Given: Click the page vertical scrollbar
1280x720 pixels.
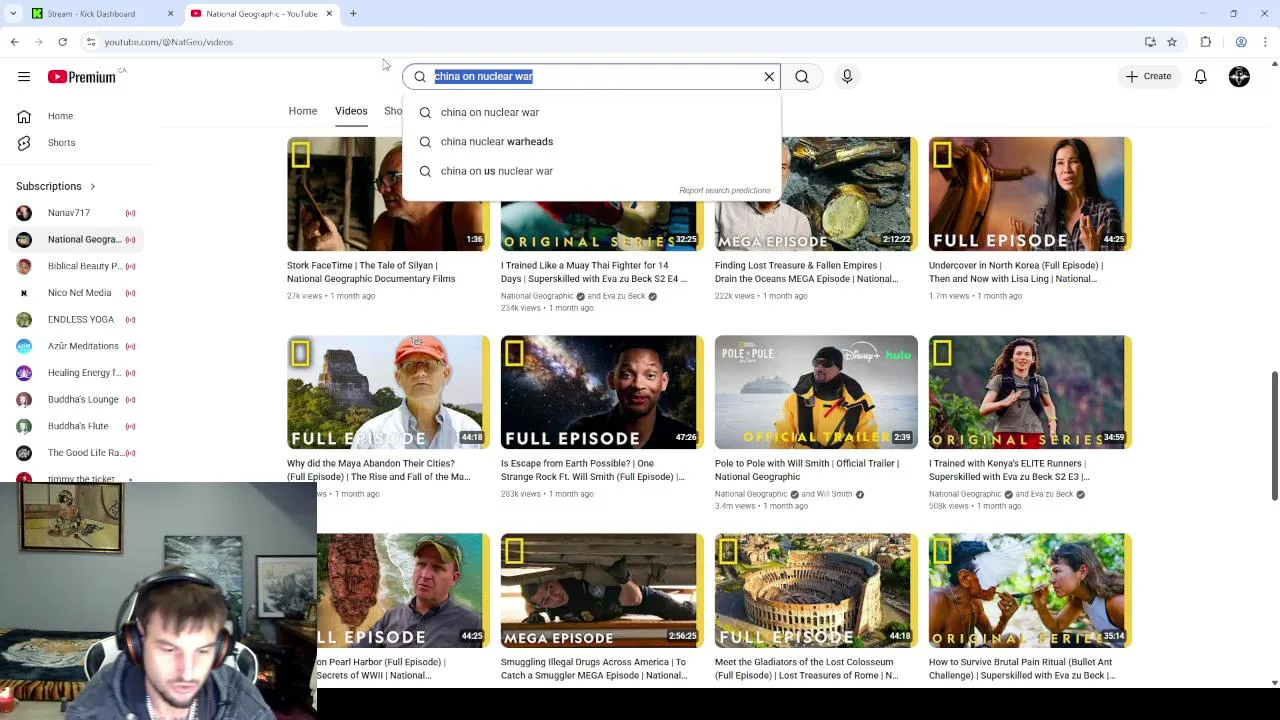Looking at the screenshot, I should [1274, 436].
